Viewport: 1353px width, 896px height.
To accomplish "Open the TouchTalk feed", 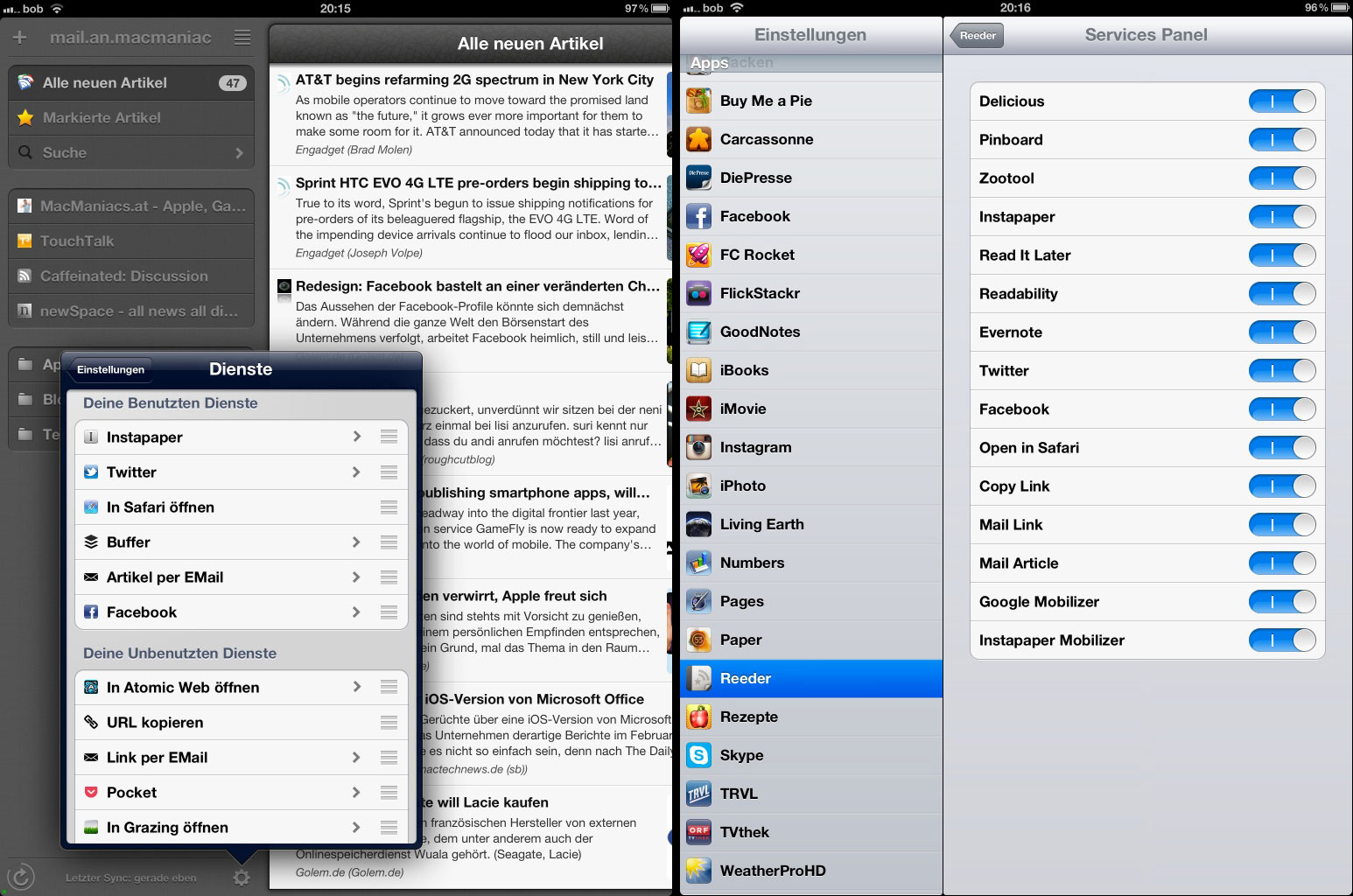I will [x=131, y=241].
